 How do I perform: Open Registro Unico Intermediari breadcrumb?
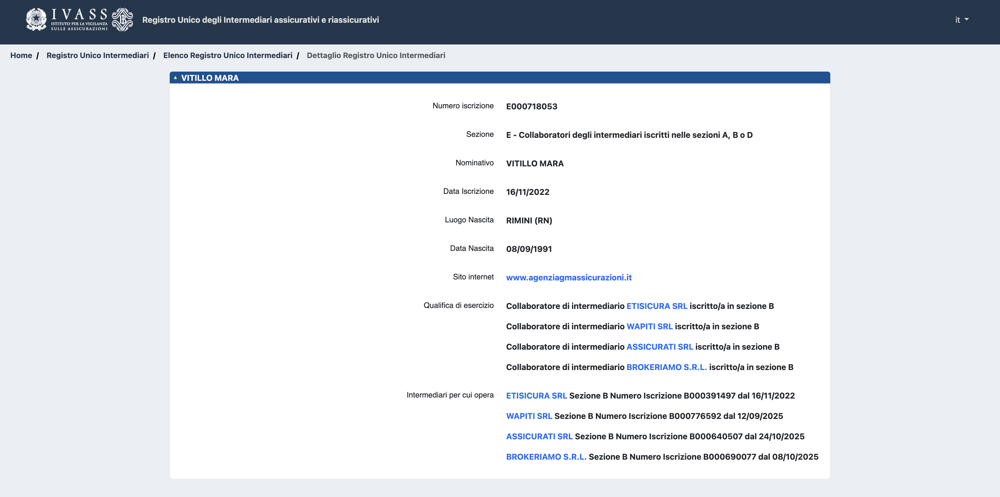tap(98, 56)
